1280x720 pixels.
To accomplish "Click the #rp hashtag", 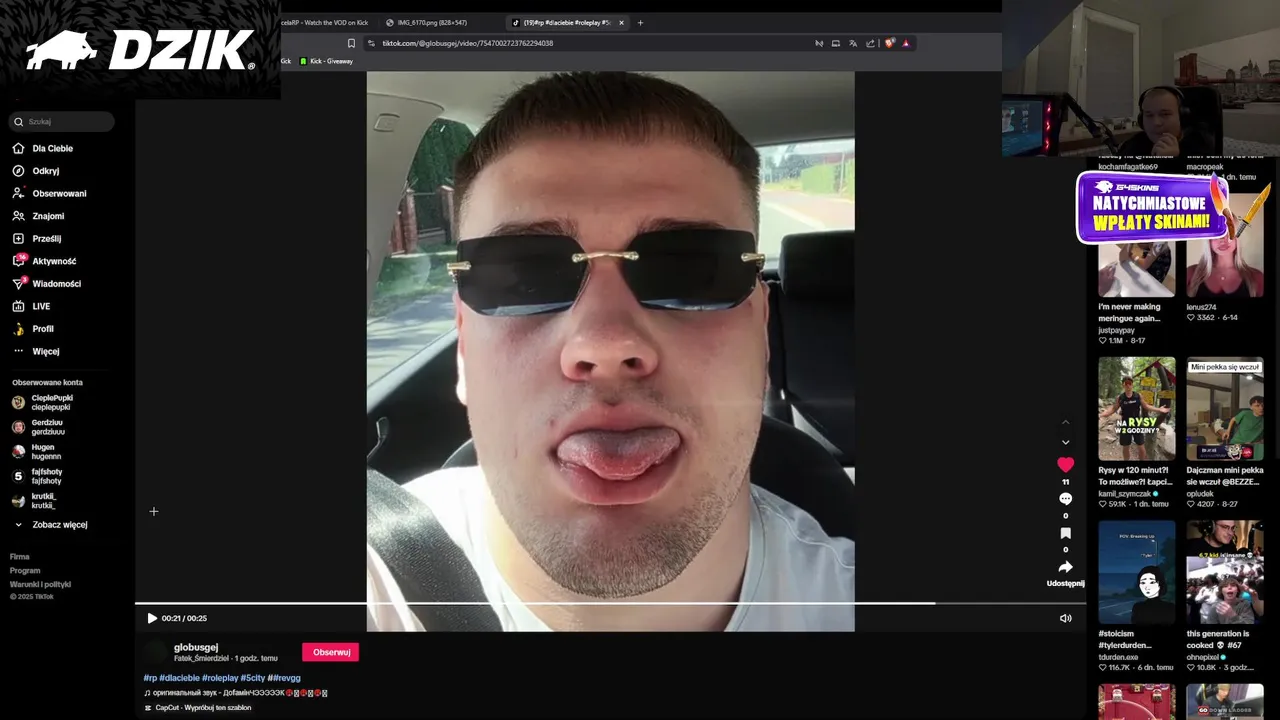I will click(x=150, y=678).
